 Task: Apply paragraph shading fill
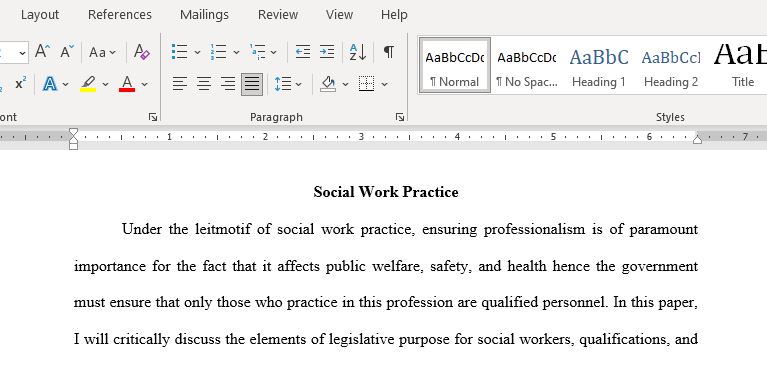click(328, 84)
